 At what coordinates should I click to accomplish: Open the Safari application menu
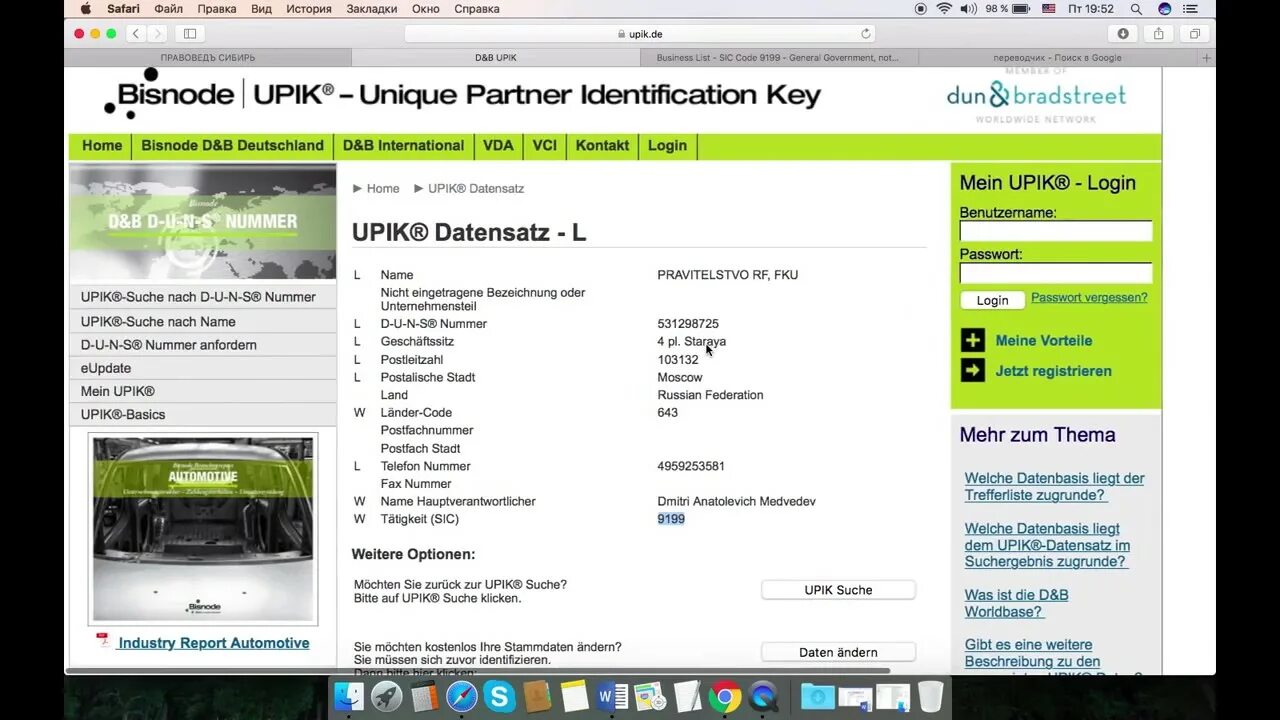pyautogui.click(x=123, y=9)
